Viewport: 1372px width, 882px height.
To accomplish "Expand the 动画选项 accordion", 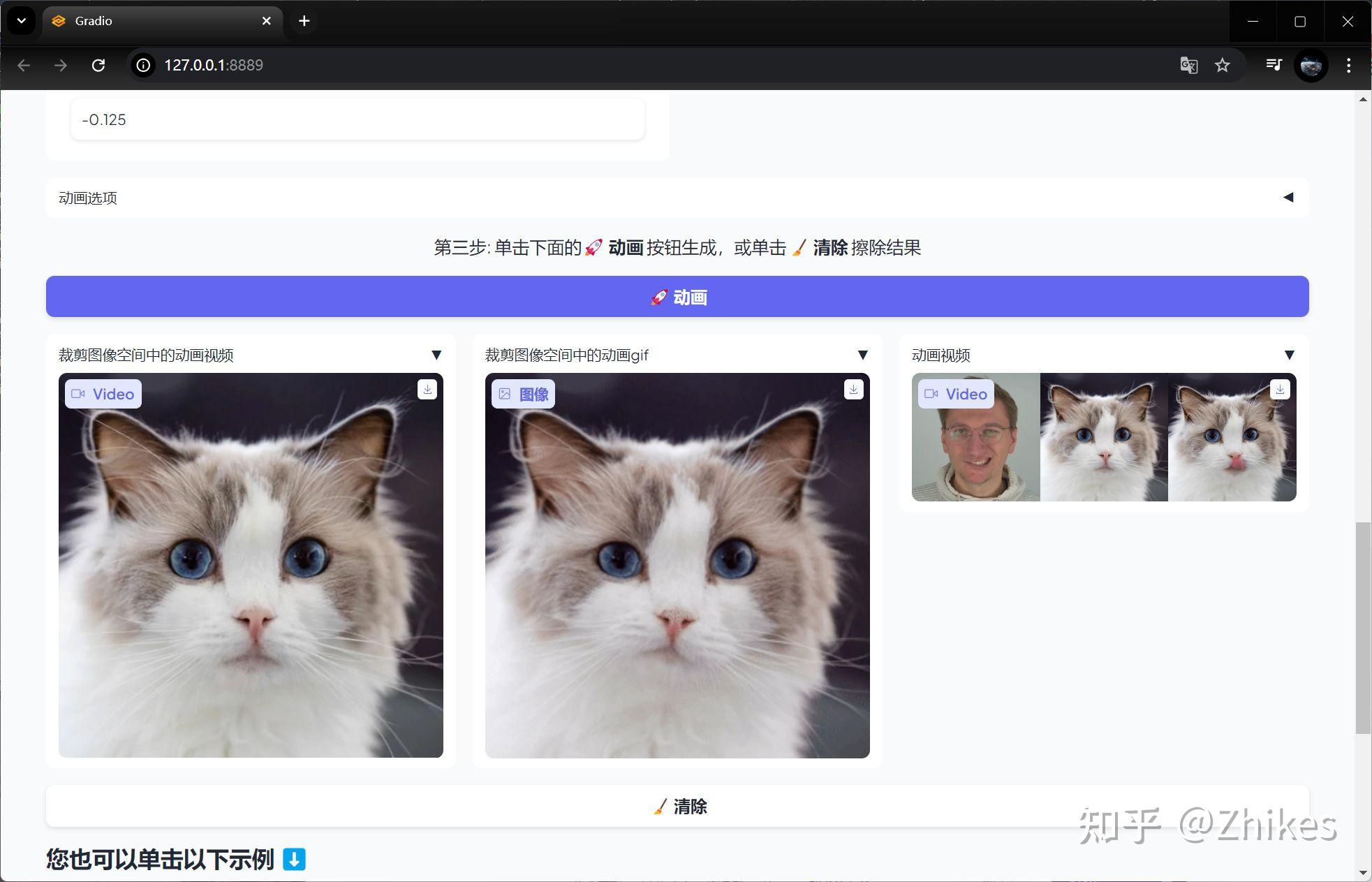I will [677, 198].
